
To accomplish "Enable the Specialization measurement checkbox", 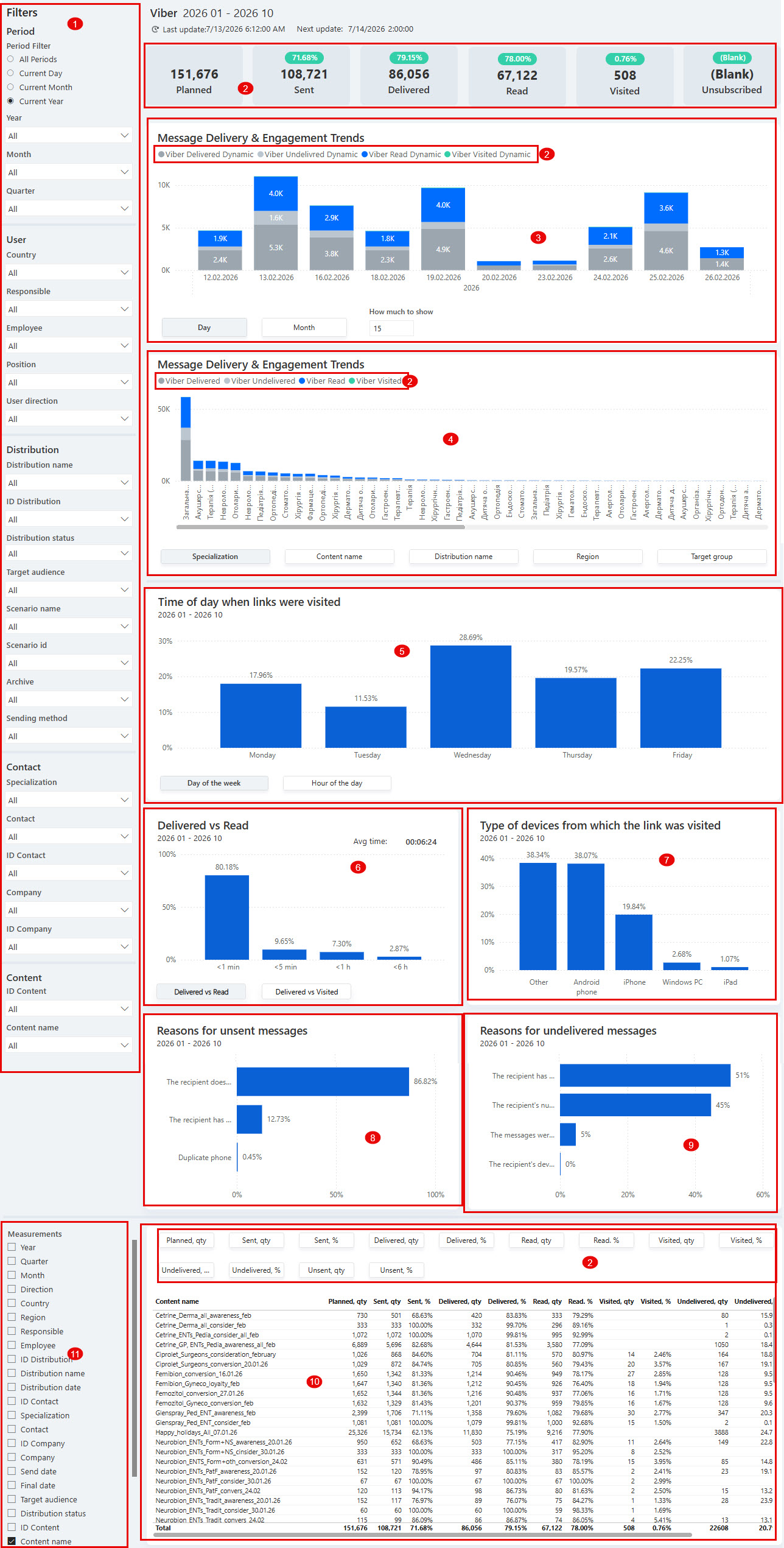I will [12, 1415].
